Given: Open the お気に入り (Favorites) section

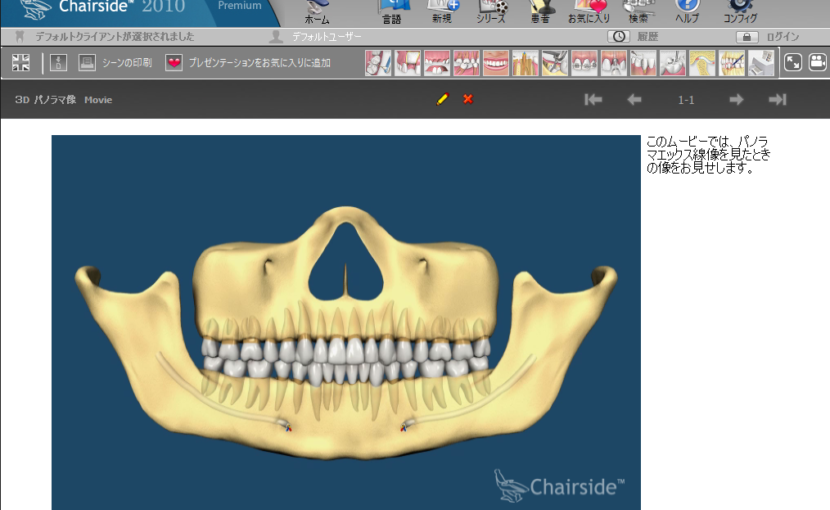Looking at the screenshot, I should [589, 12].
